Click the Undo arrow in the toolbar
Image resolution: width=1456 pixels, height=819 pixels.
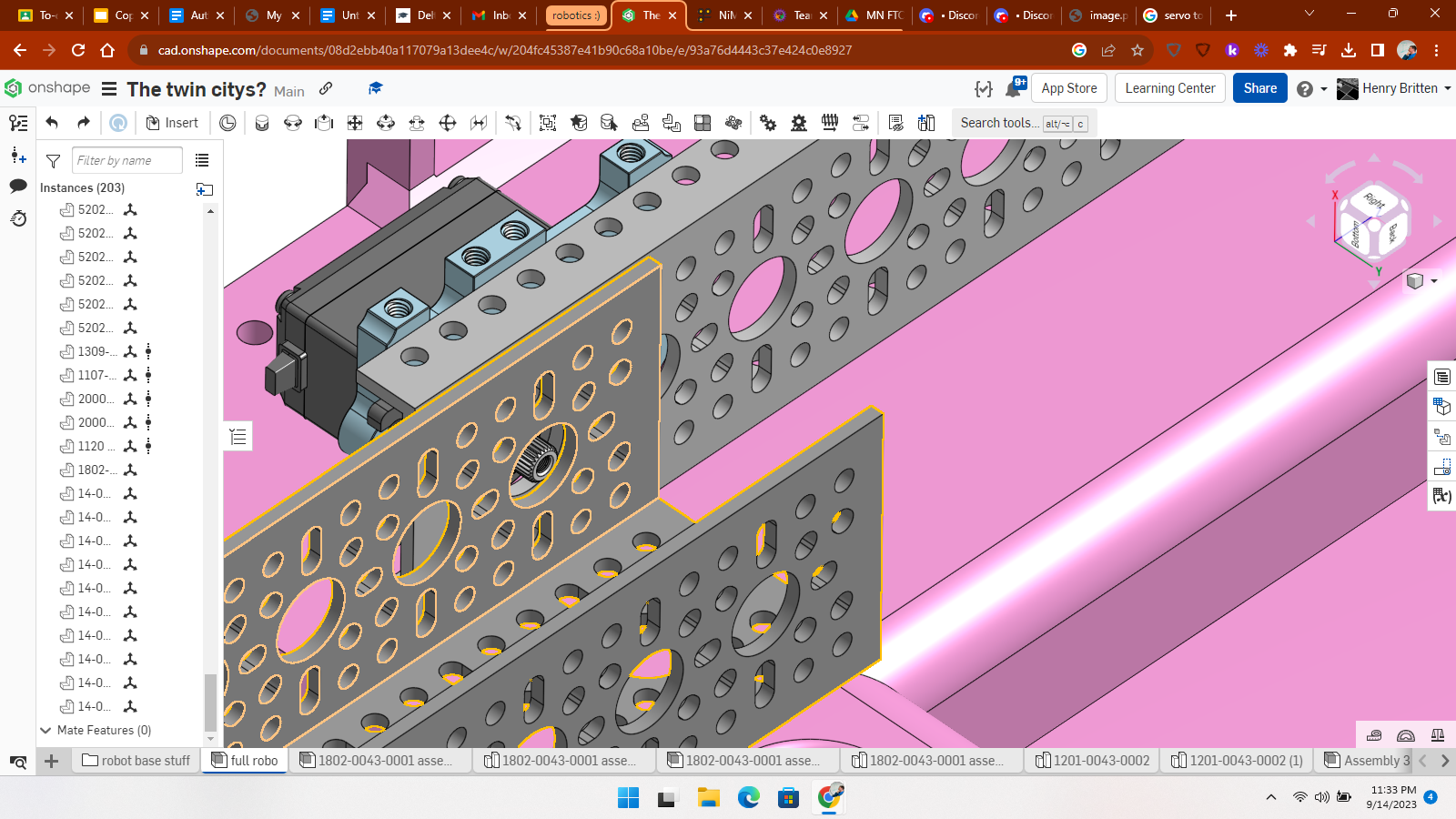click(x=52, y=123)
